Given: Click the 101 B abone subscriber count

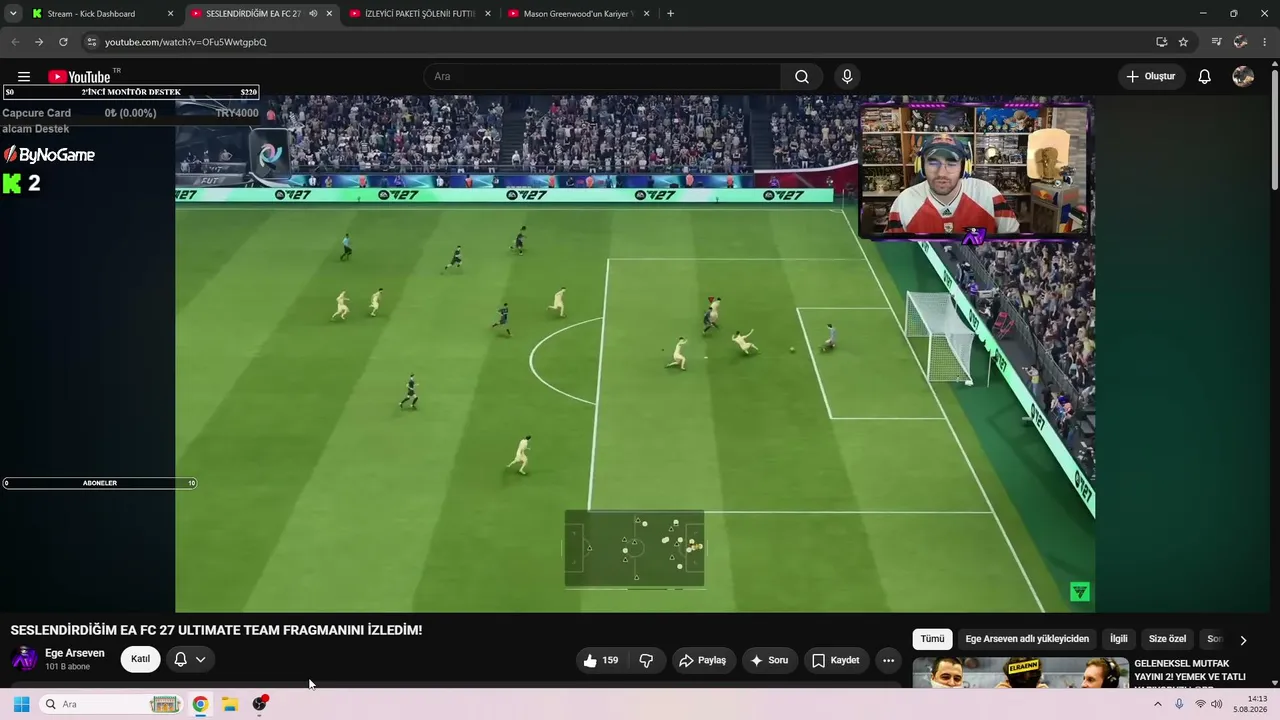Looking at the screenshot, I should pyautogui.click(x=67, y=666).
